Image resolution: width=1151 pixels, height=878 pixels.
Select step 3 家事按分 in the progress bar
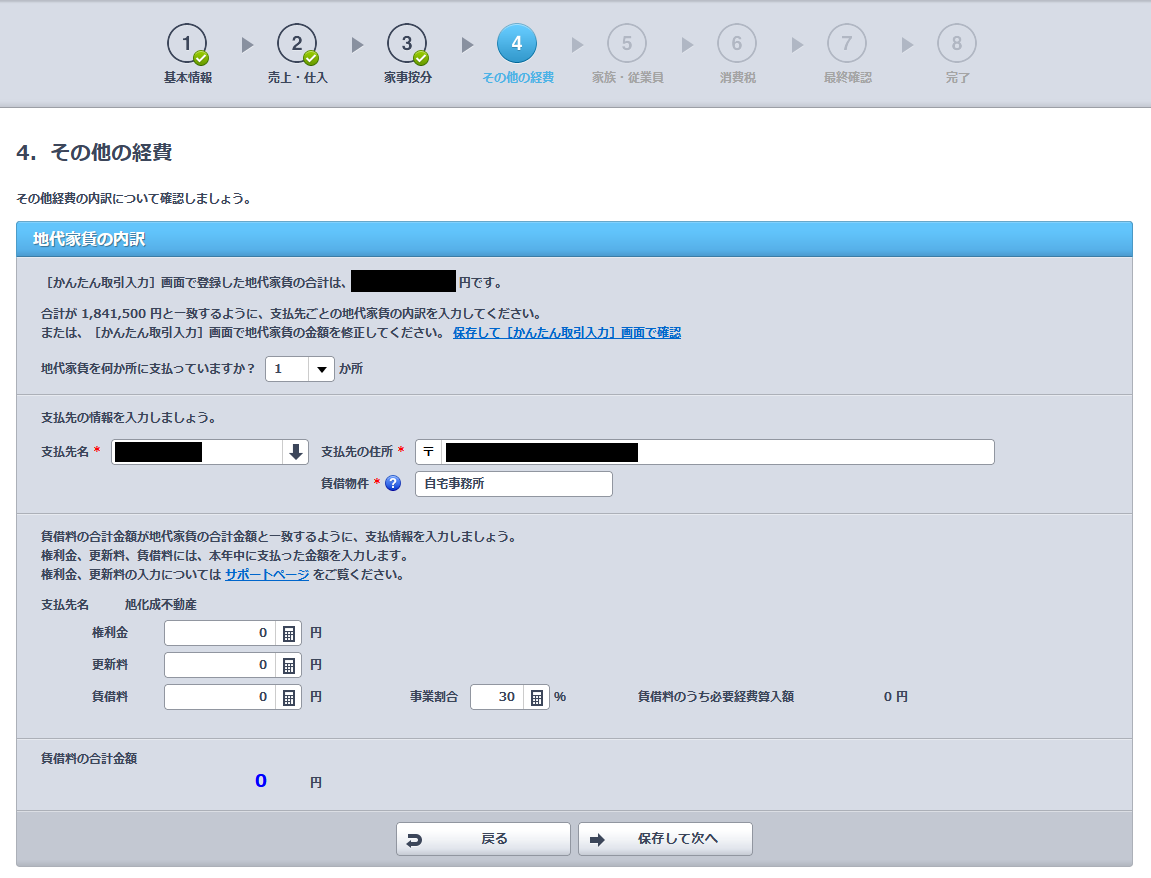407,43
